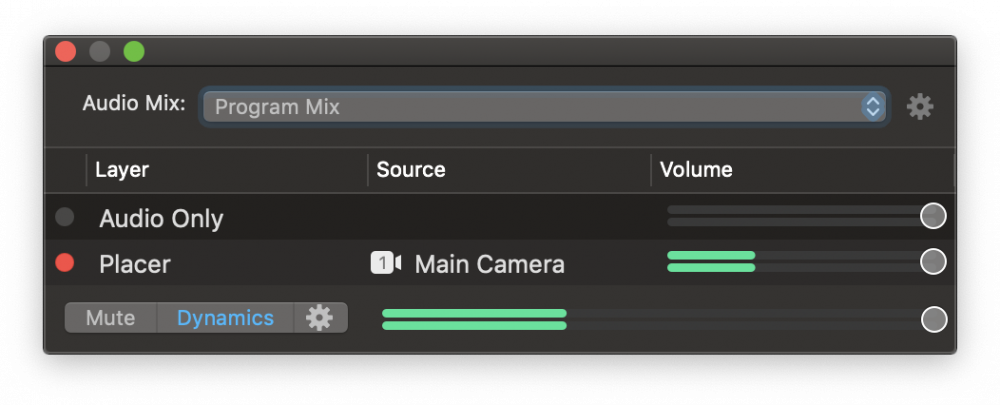Click the Program Mix popup arrows

click(872, 107)
